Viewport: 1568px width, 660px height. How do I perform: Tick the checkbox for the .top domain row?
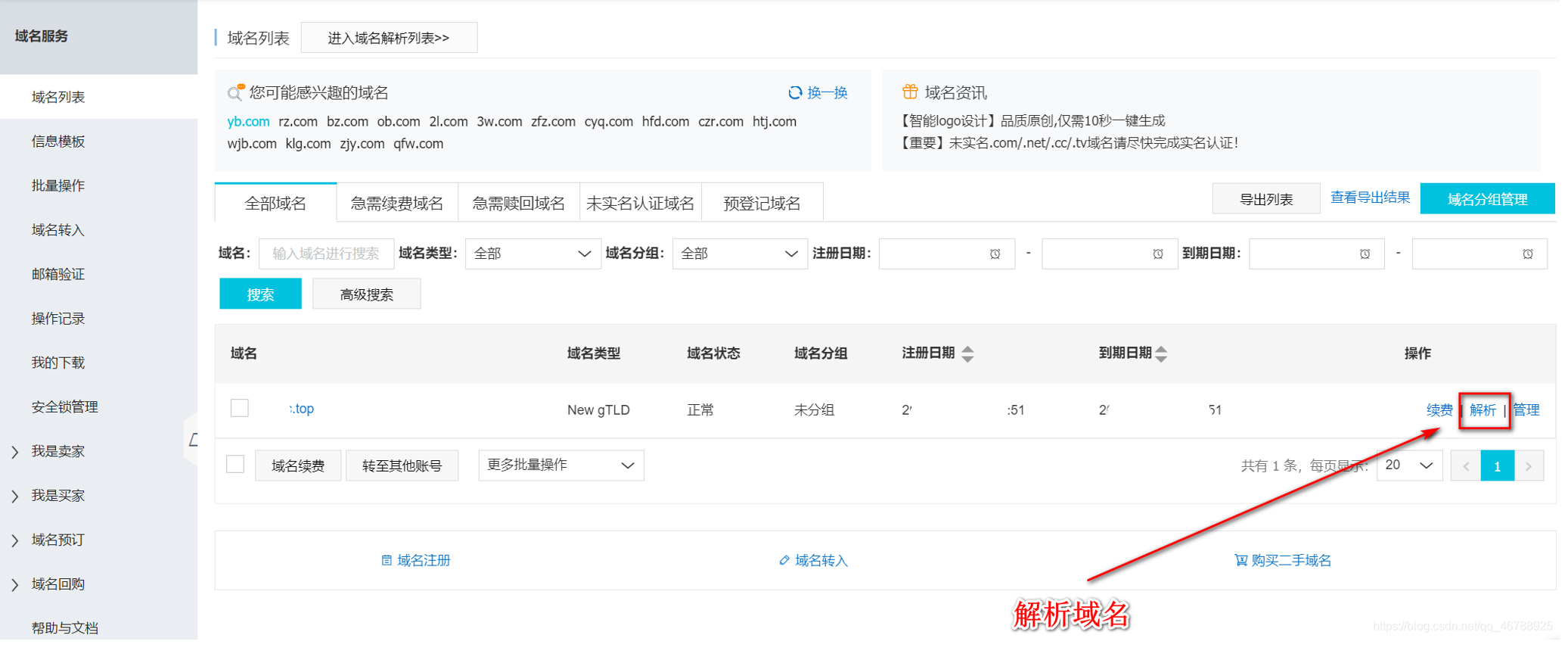click(x=240, y=408)
